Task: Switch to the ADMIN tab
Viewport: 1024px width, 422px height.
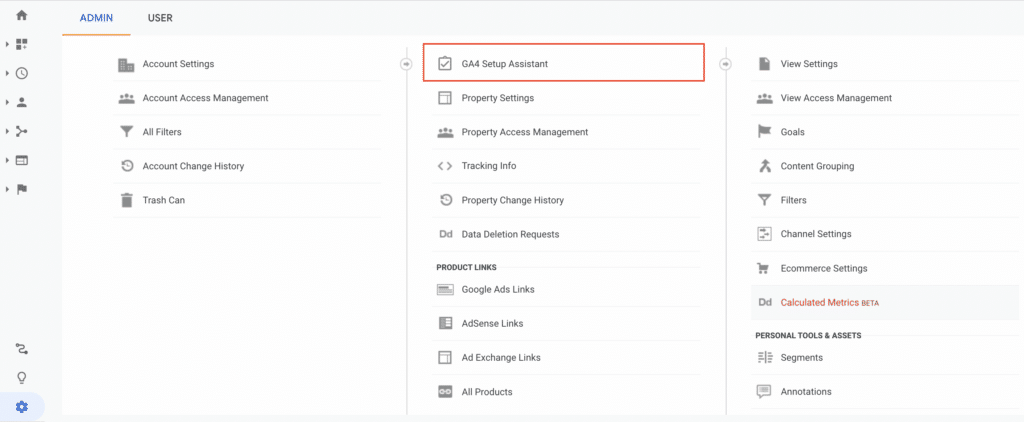Action: pos(97,18)
